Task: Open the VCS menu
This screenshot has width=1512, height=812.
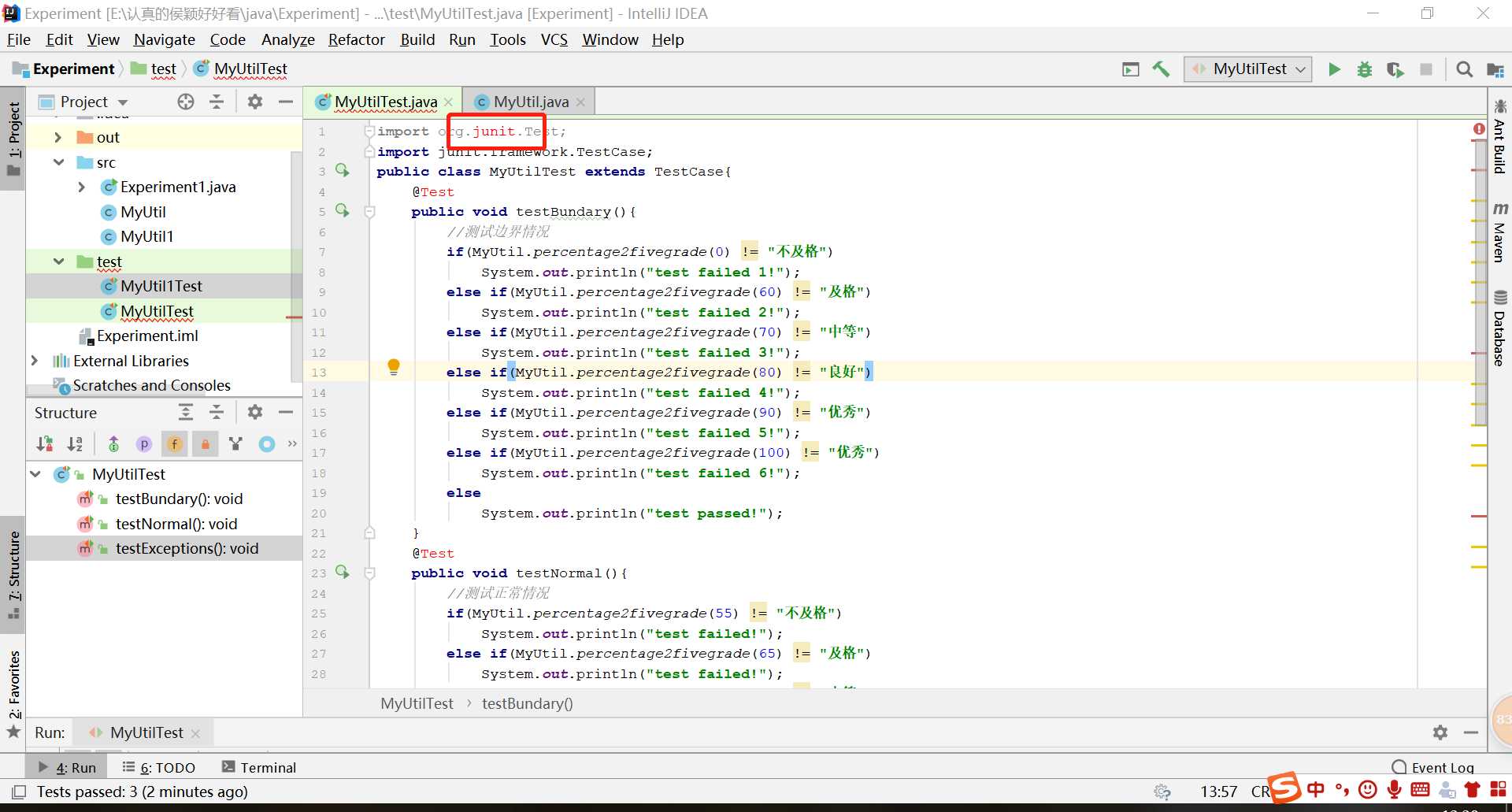Action: (554, 39)
